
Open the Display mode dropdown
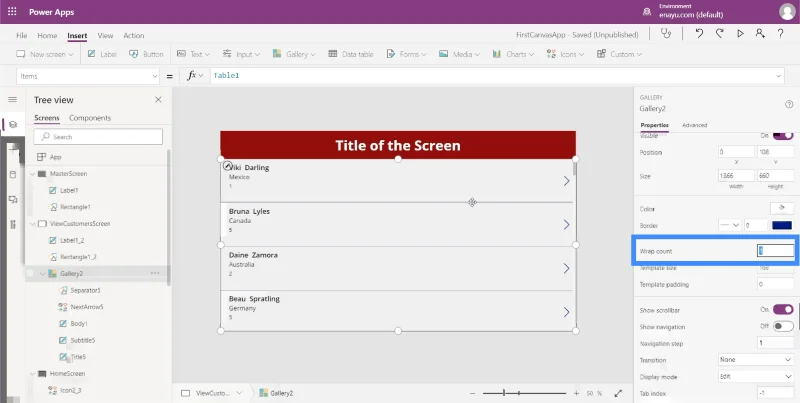[x=756, y=376]
